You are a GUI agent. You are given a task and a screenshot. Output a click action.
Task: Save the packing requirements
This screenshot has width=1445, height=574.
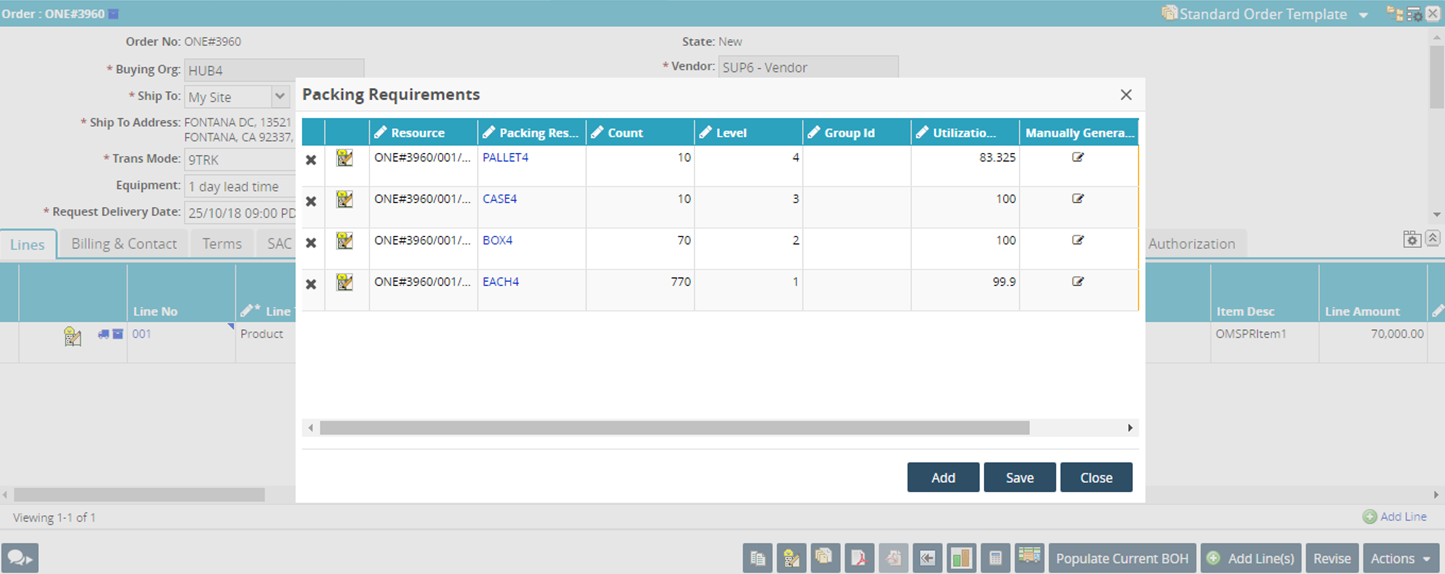[1019, 477]
